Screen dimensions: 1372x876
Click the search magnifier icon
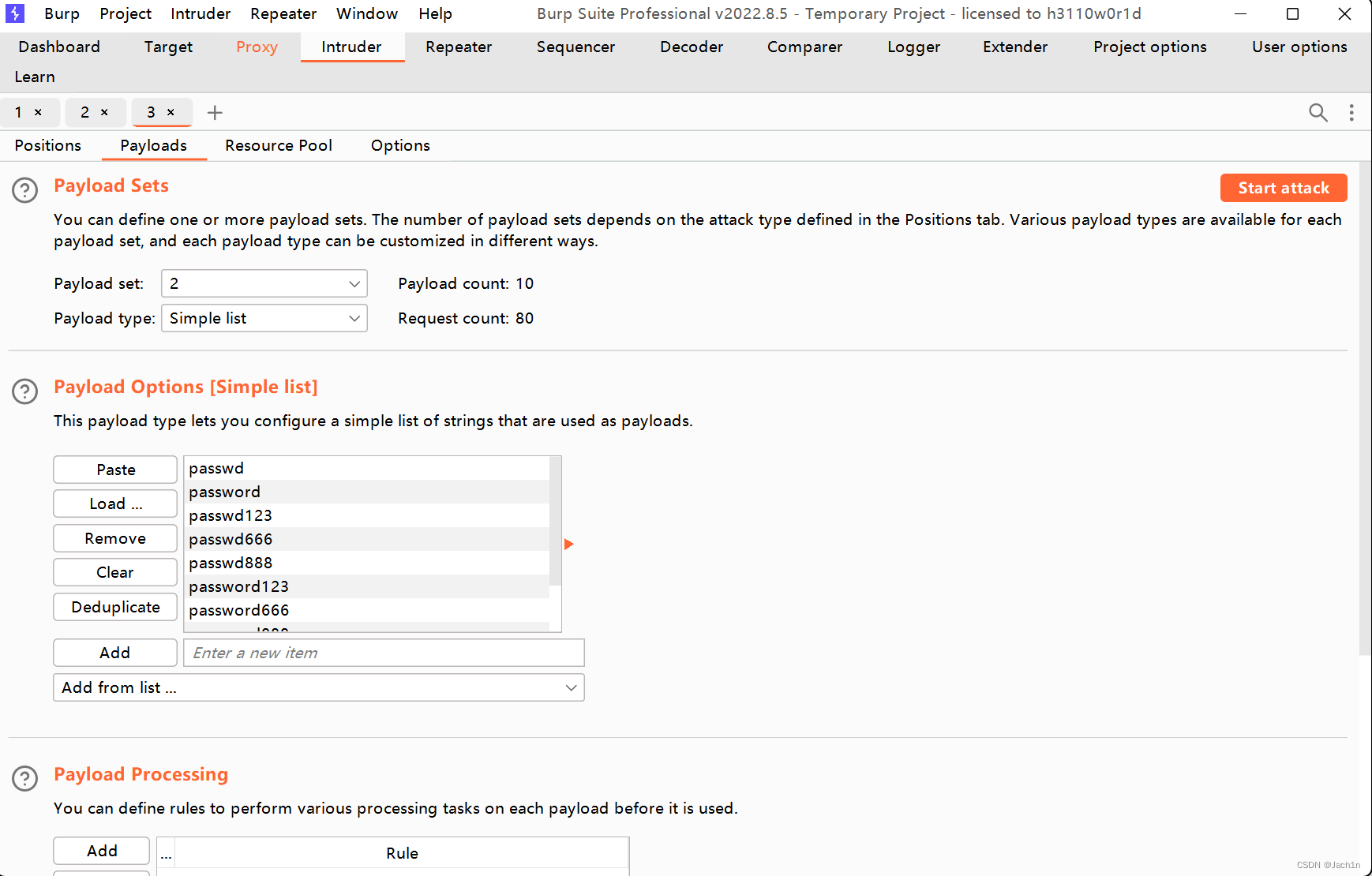coord(1318,113)
